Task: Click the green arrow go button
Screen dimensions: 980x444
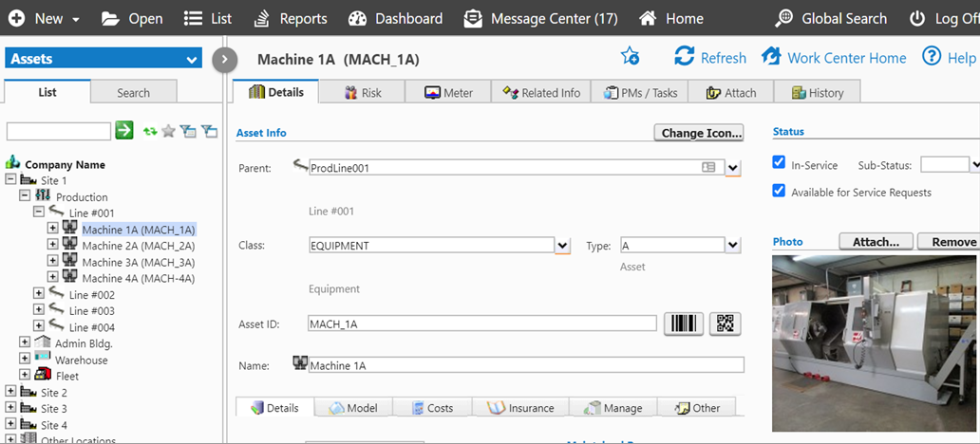Action: 124,130
